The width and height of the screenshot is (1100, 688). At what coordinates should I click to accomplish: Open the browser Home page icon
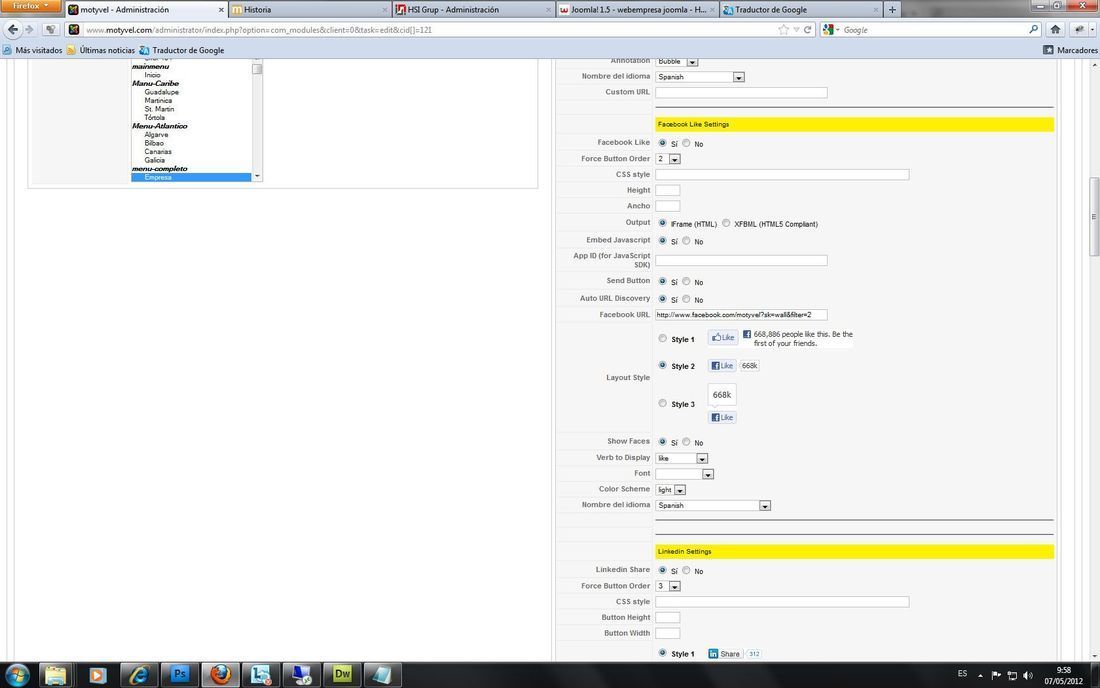click(1055, 29)
